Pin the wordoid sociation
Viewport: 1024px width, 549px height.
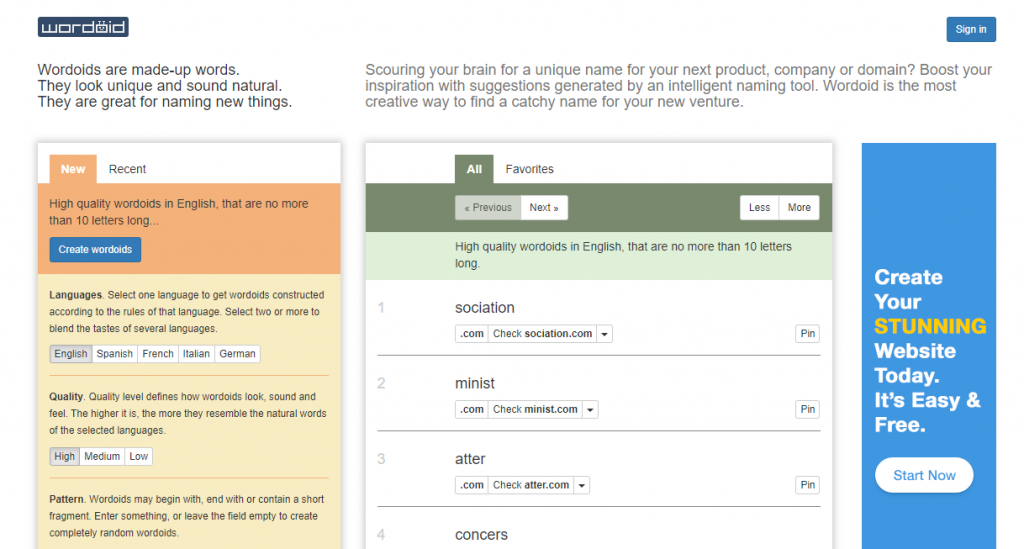(x=808, y=334)
